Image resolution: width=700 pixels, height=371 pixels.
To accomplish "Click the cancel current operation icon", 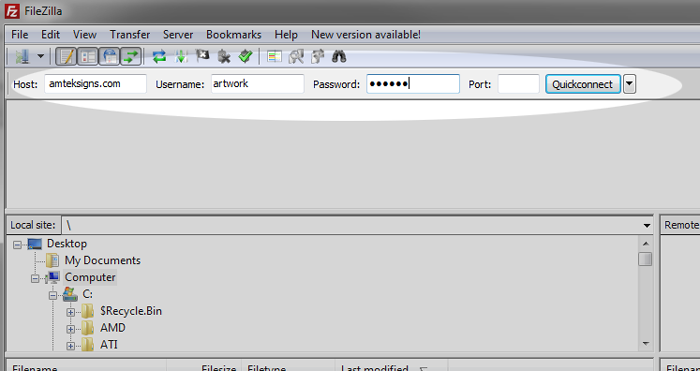I will (x=202, y=56).
